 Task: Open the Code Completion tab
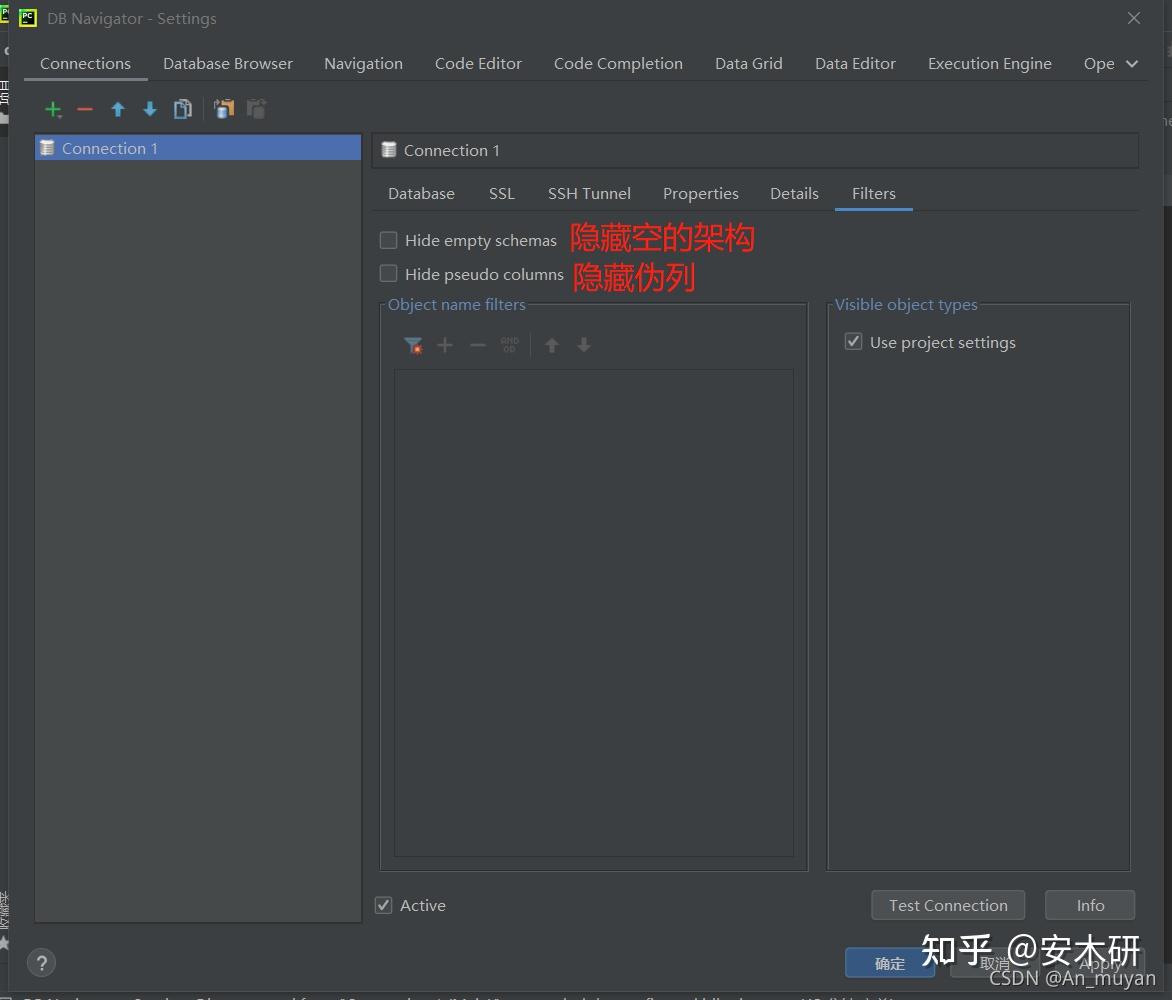[x=618, y=64]
